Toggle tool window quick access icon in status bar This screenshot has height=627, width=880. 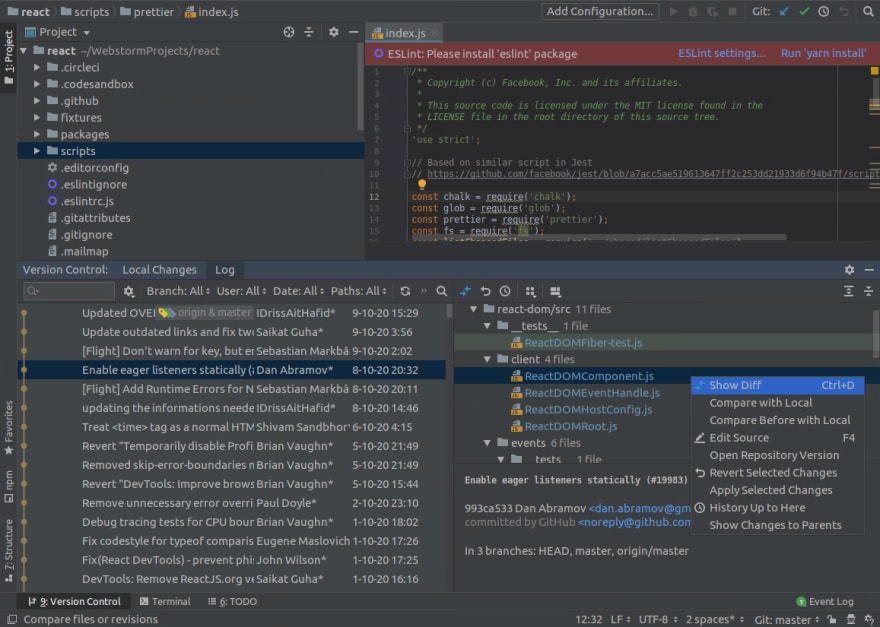(x=12, y=619)
